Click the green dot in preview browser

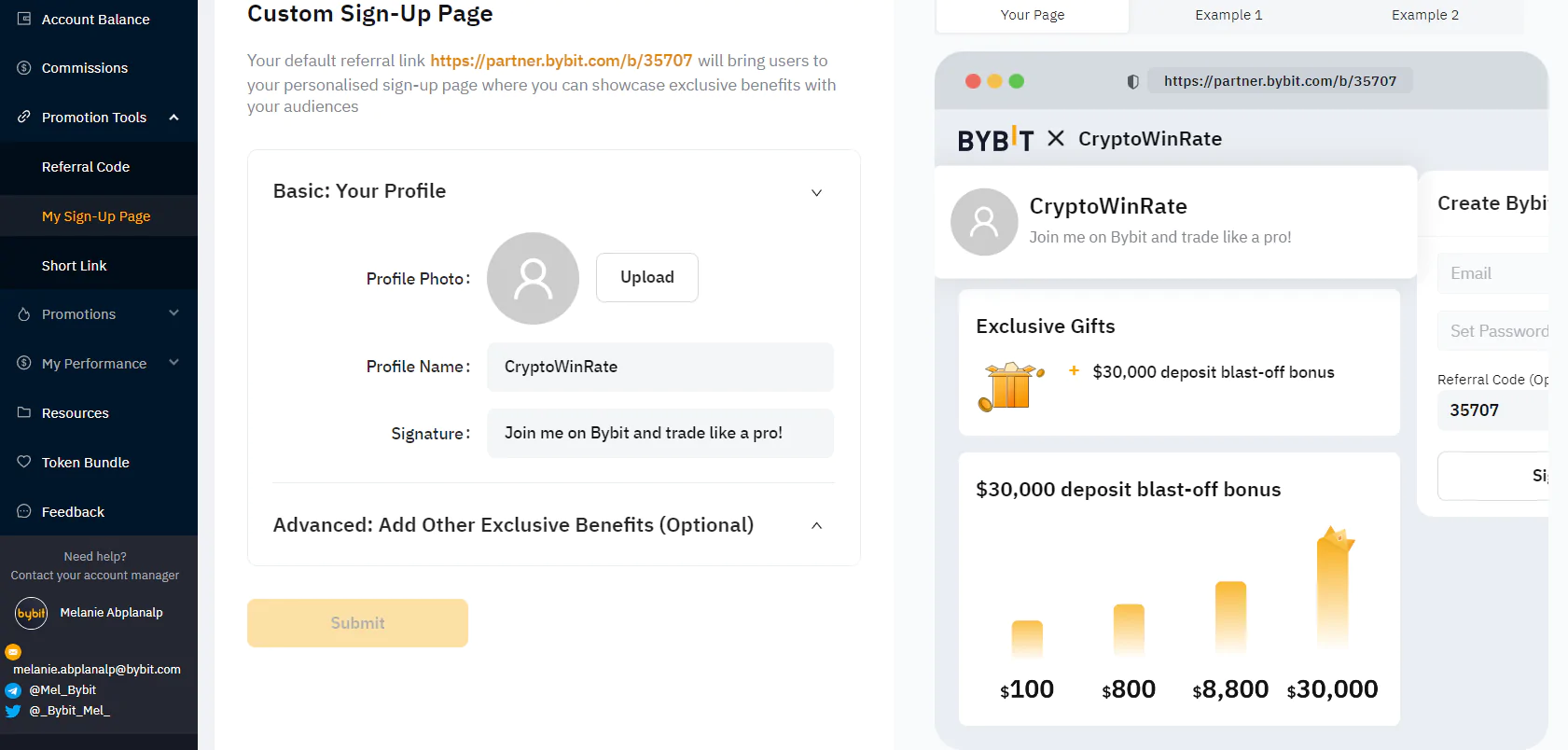point(1017,81)
